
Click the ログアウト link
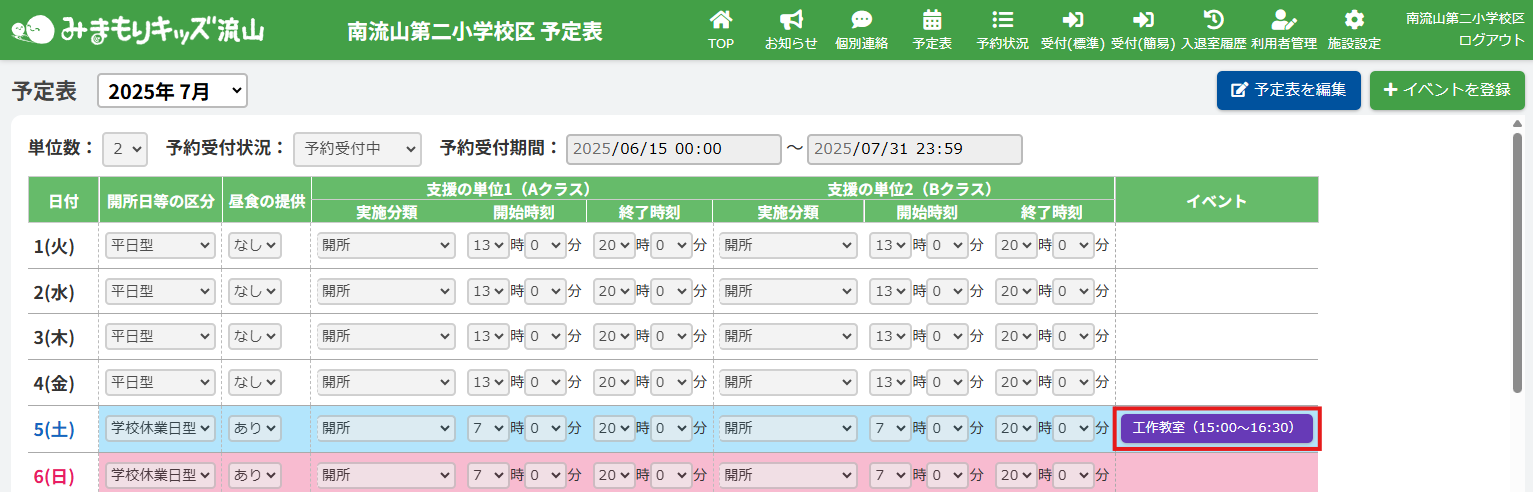tap(1491, 40)
